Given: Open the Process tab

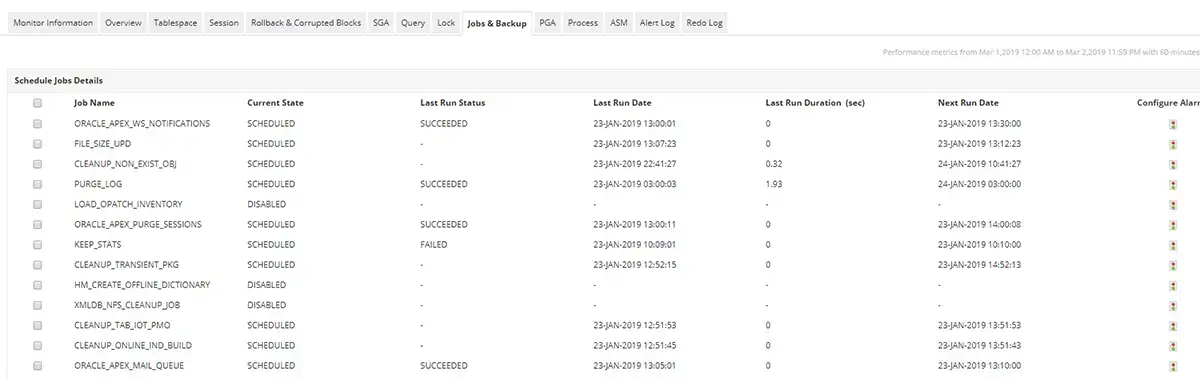Looking at the screenshot, I should pos(583,22).
